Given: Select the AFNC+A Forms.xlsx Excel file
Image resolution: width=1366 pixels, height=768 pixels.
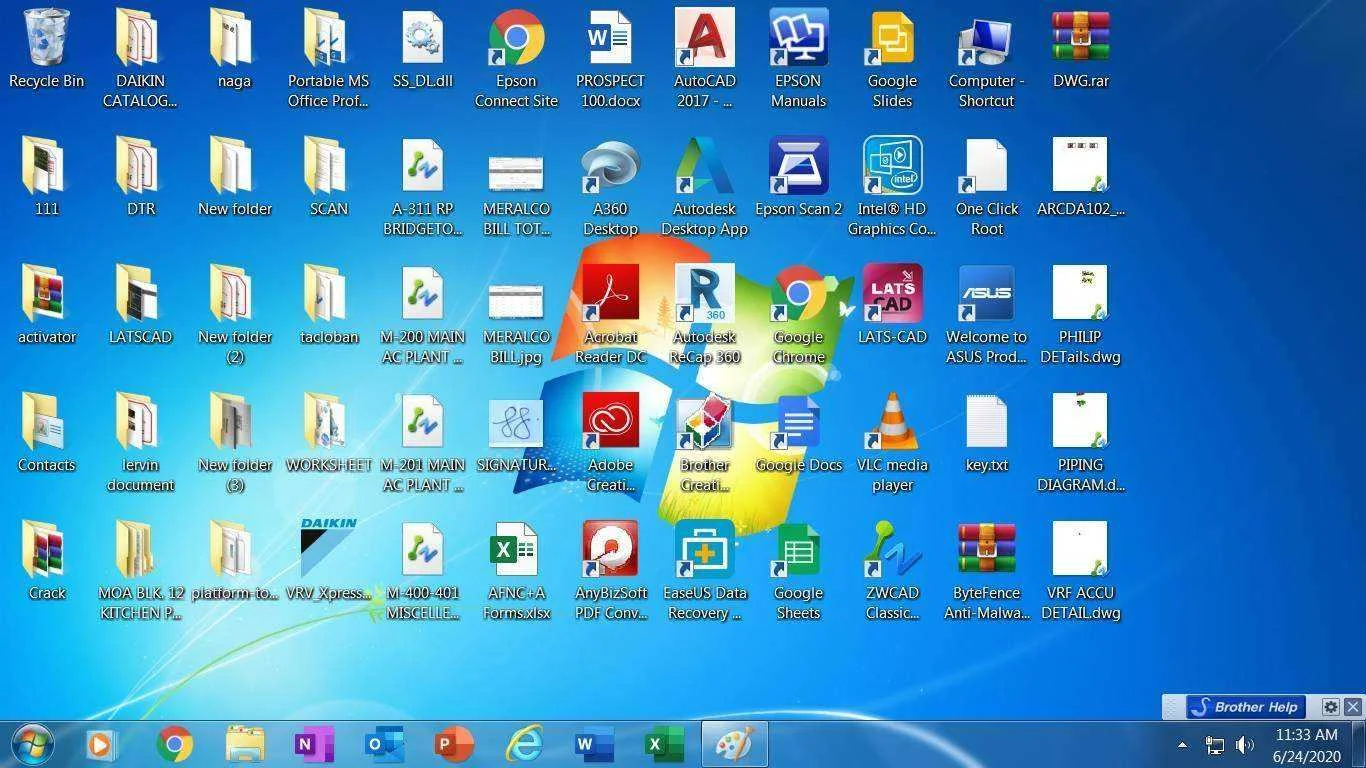Looking at the screenshot, I should point(516,570).
